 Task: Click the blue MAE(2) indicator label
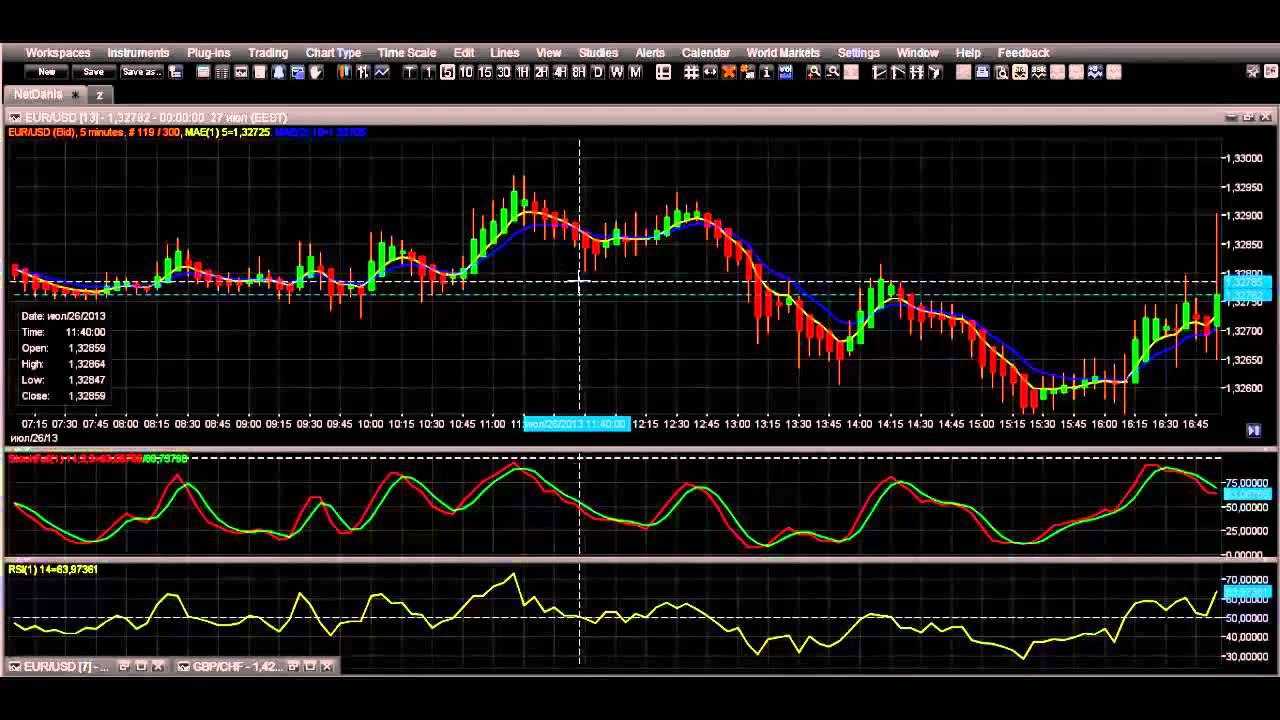click(322, 132)
